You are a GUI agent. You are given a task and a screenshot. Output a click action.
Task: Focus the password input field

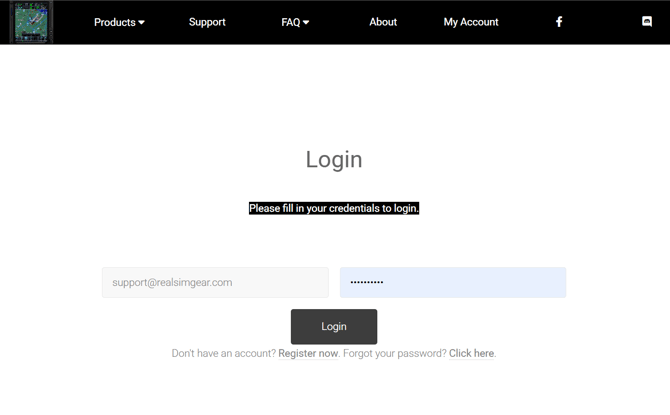(453, 283)
